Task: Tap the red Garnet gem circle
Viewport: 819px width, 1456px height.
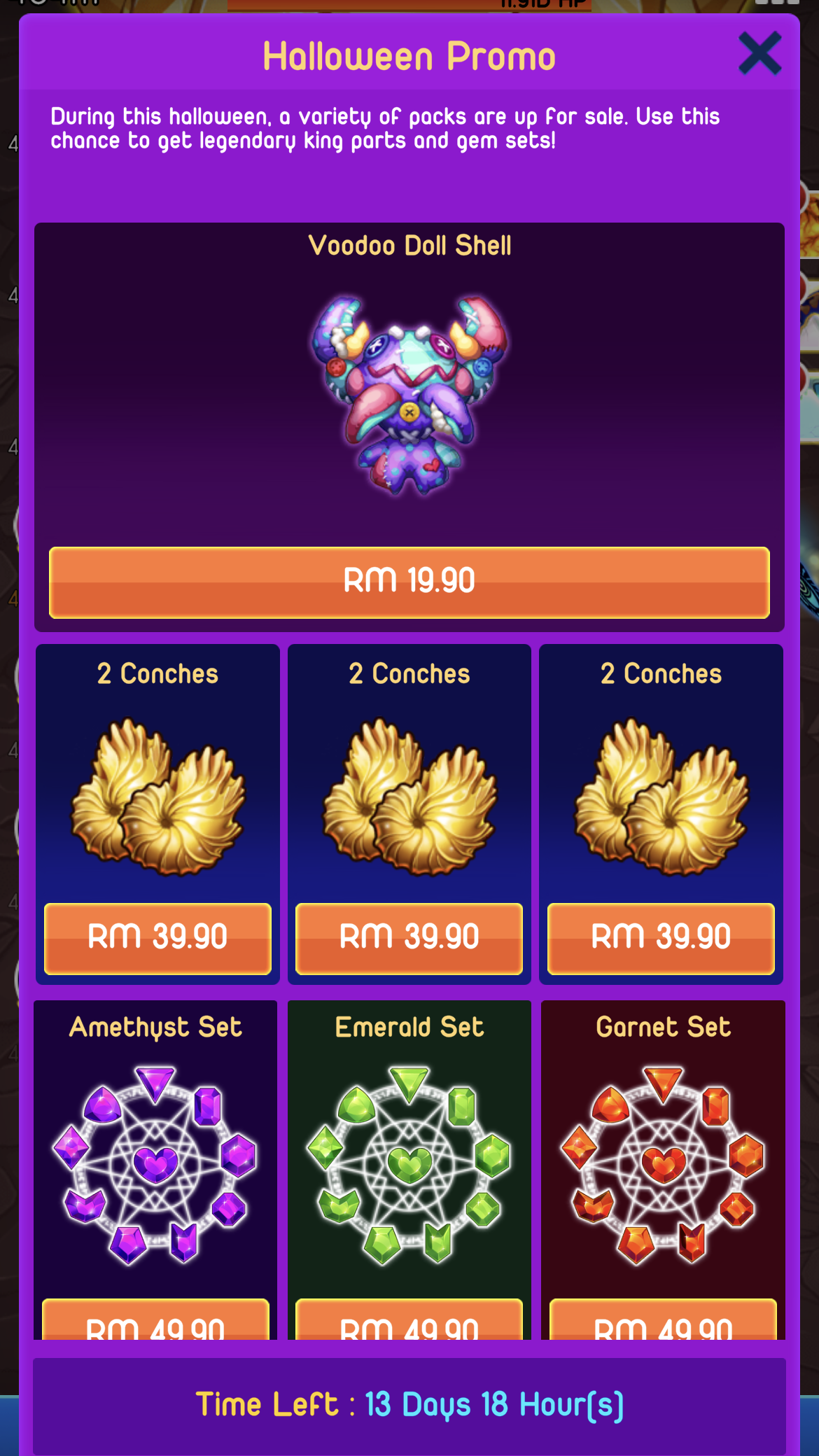Action: click(664, 1165)
